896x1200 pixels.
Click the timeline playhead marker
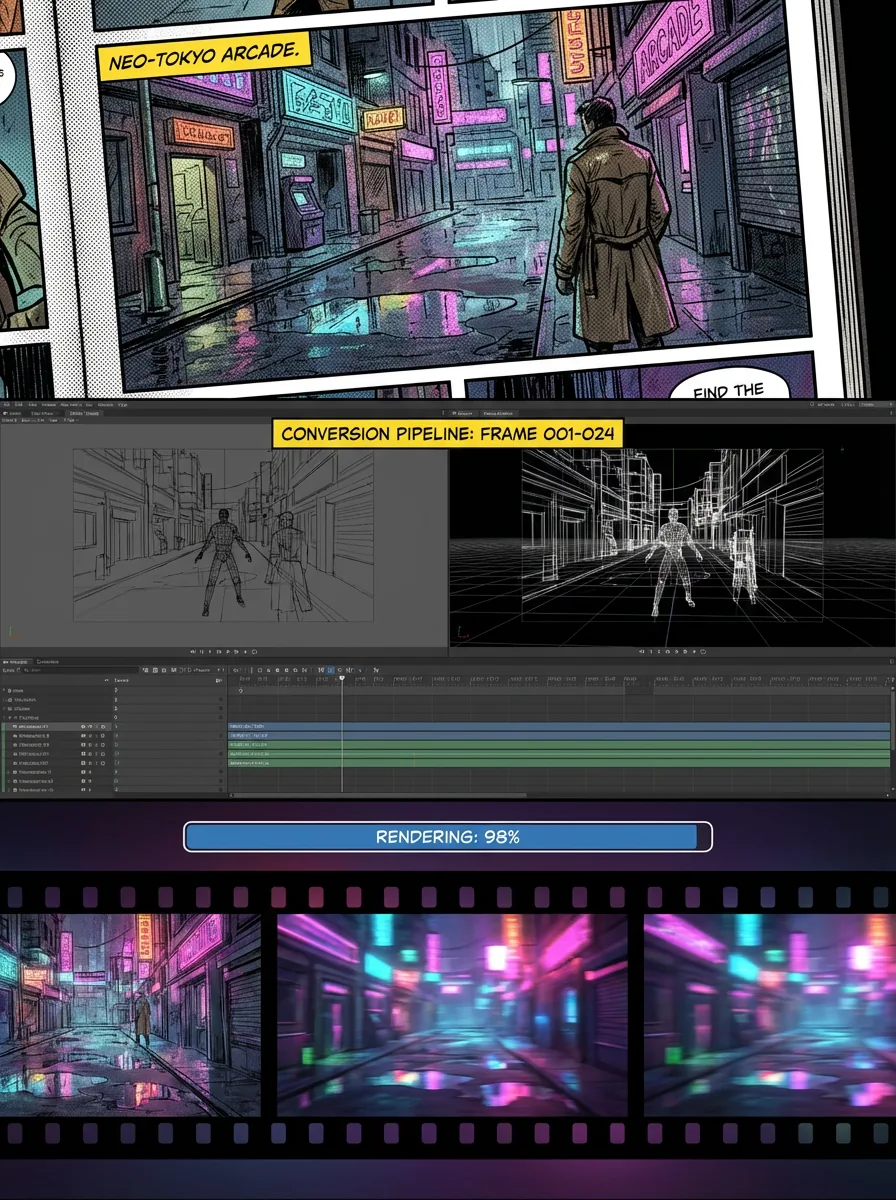pyautogui.click(x=342, y=678)
